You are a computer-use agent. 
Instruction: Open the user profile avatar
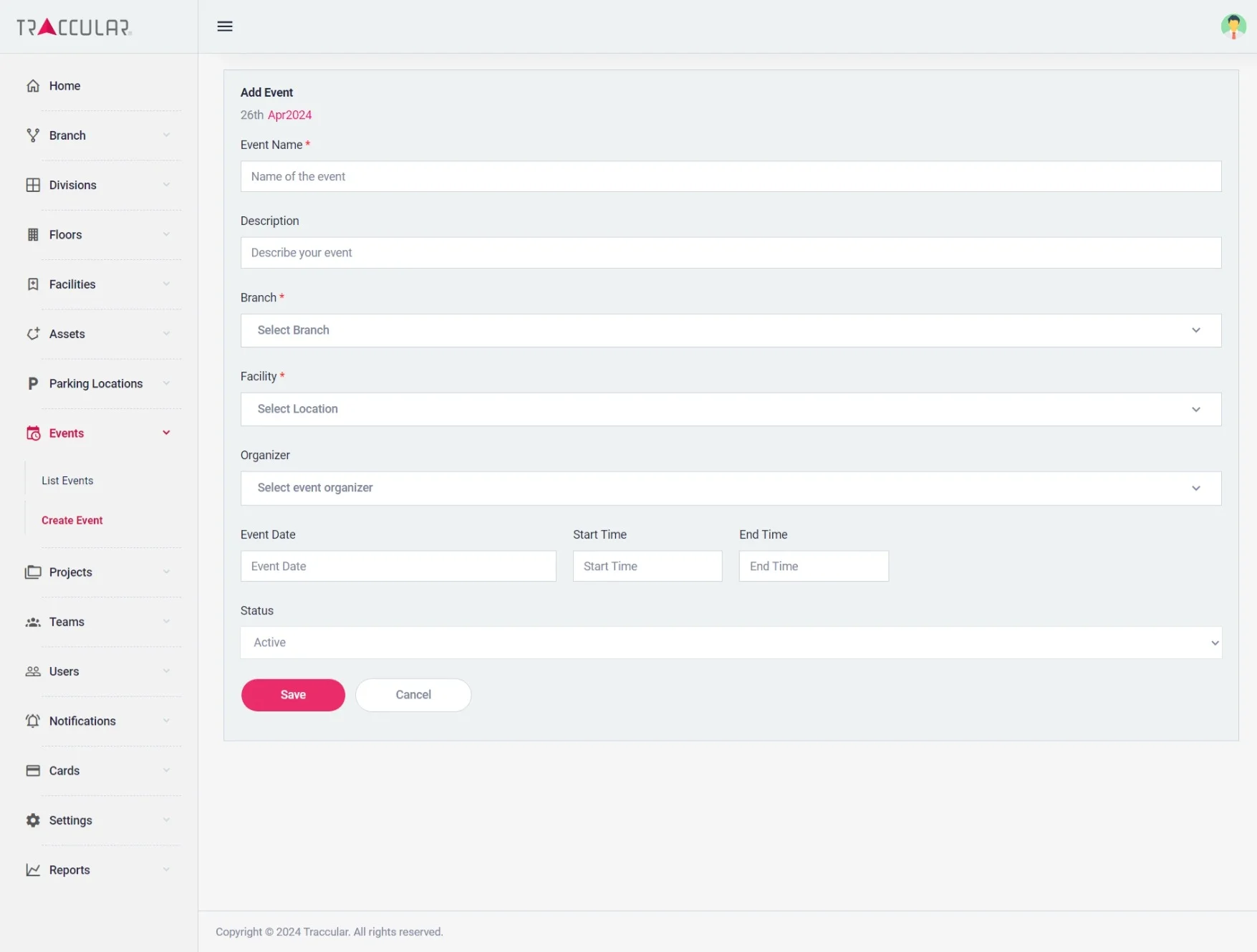1233,27
